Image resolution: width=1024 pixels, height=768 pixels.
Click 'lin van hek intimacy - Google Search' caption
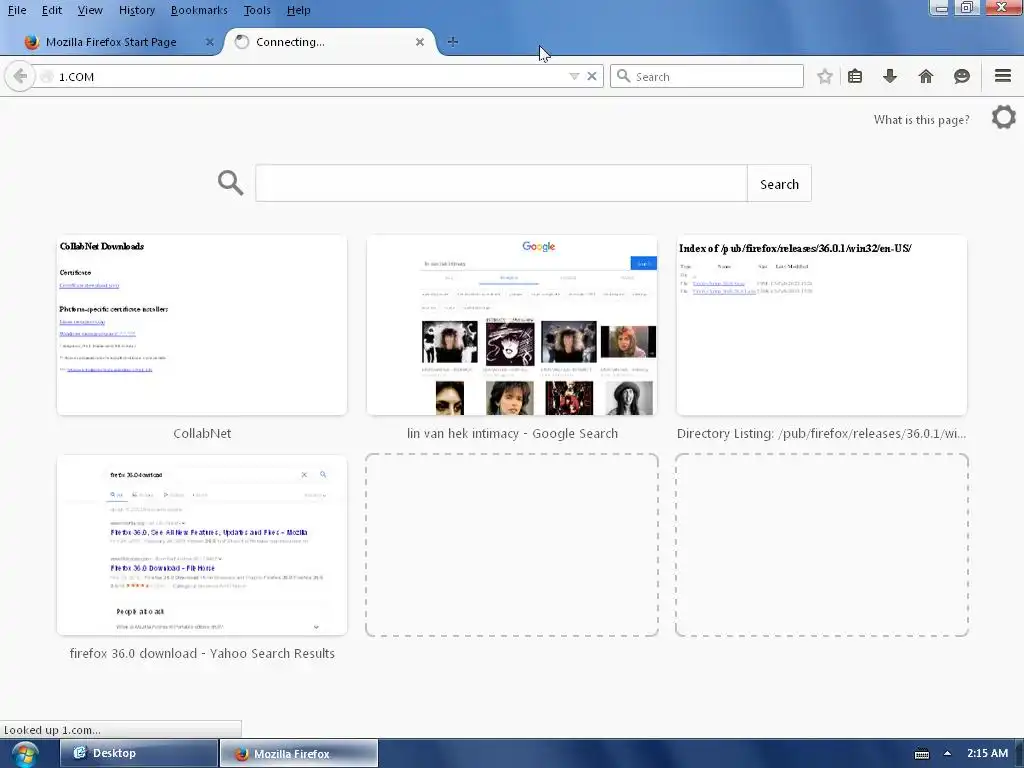coord(512,433)
